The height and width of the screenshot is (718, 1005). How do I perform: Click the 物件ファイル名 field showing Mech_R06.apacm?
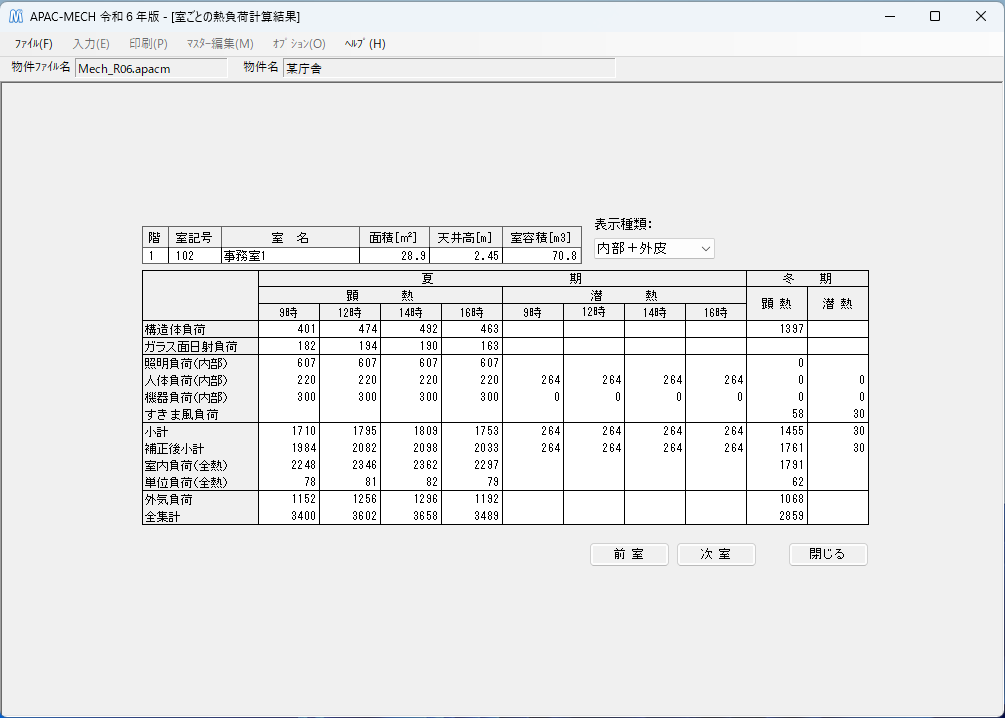(150, 68)
